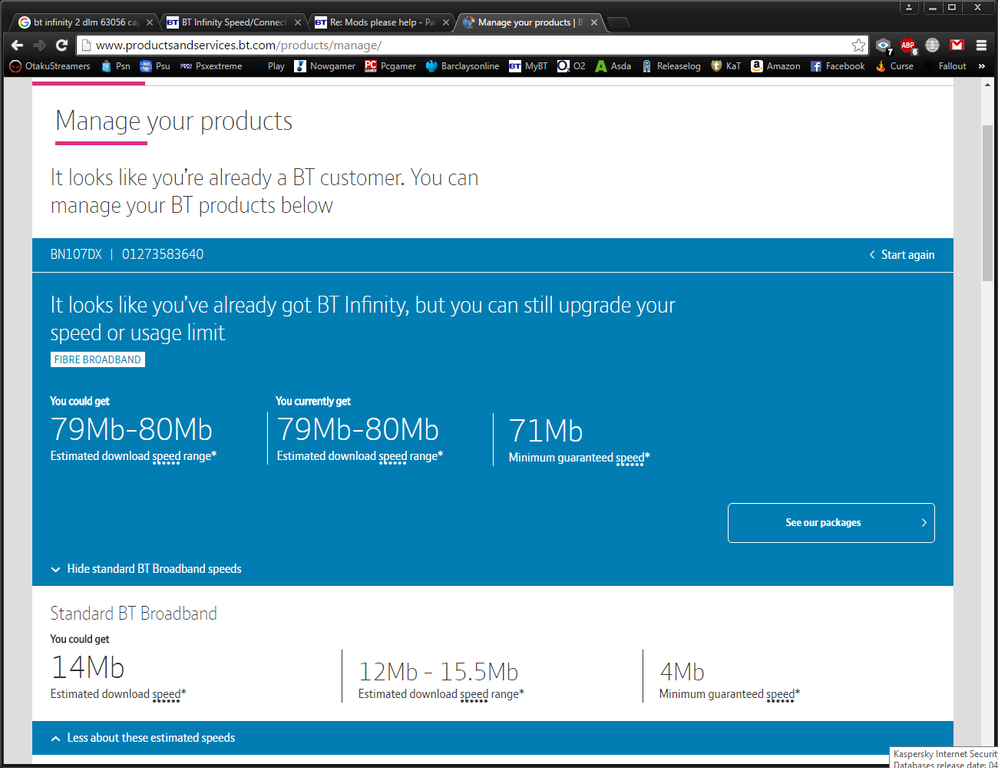Click the eye extension icon in toolbar
Screen dimensions: 998x768
(x=883, y=46)
